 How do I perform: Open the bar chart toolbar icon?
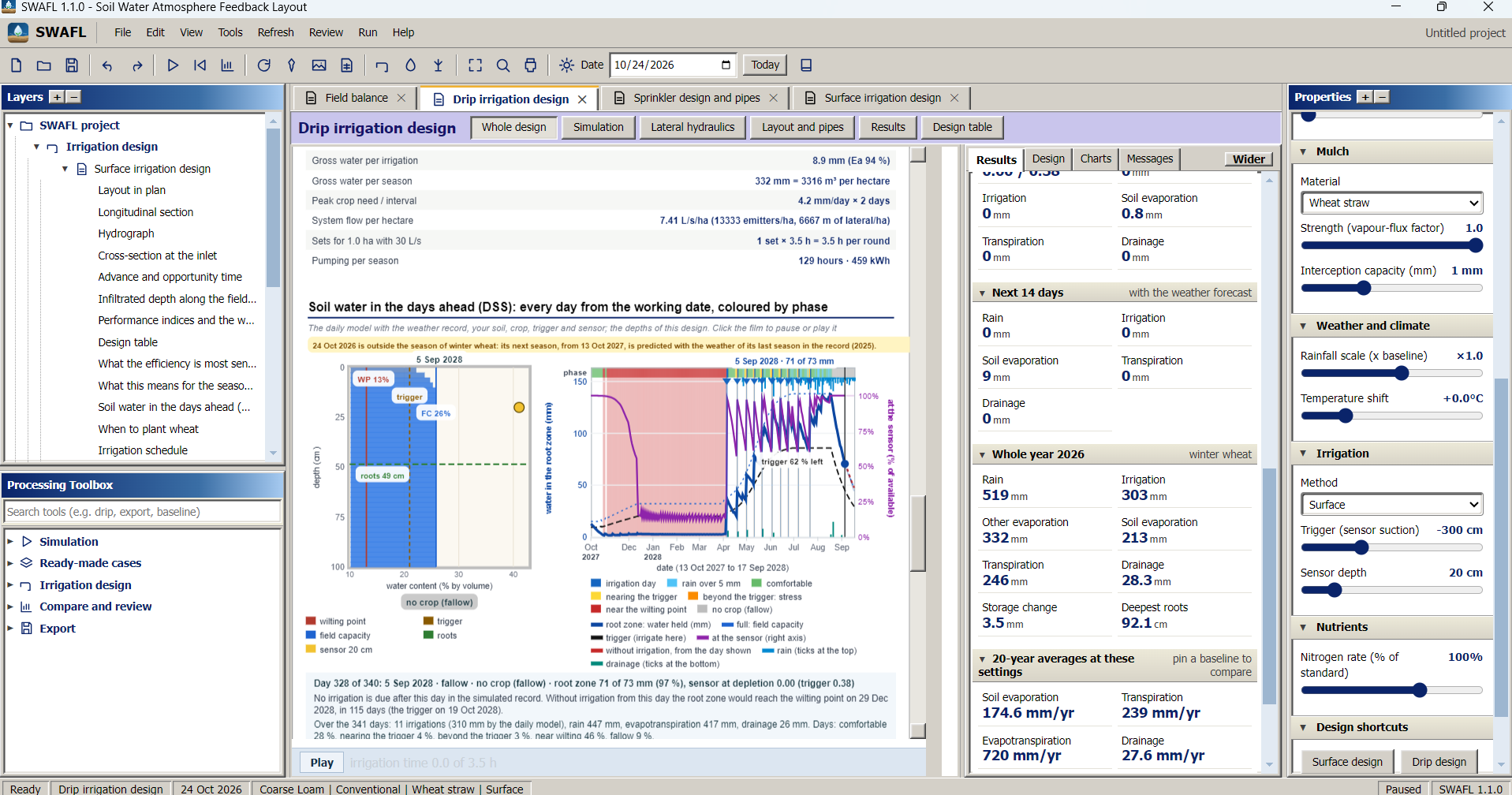tap(227, 65)
